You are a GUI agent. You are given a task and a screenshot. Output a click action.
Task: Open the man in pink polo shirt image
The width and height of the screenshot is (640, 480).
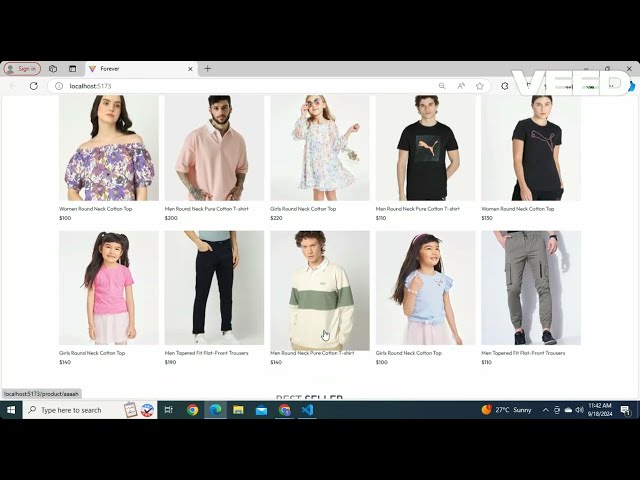pos(214,148)
